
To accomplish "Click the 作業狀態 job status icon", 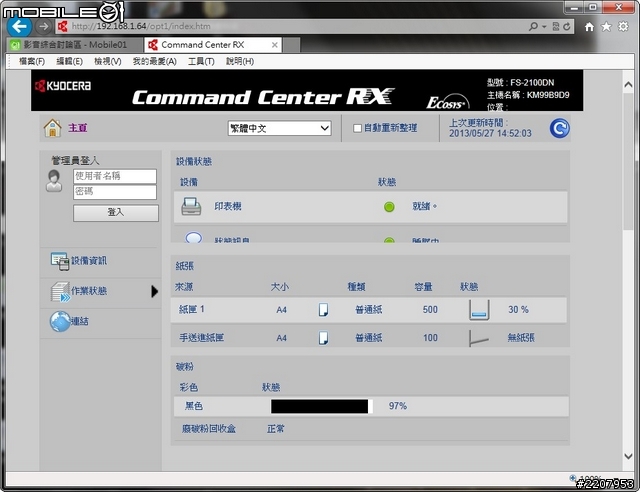I will (60, 292).
